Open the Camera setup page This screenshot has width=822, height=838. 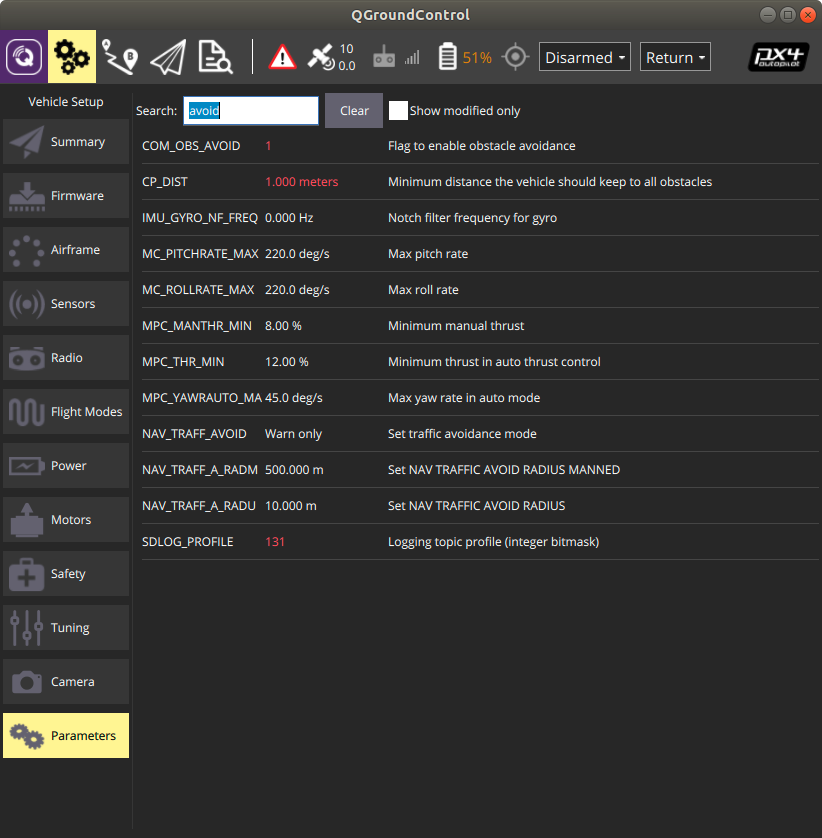[x=66, y=681]
